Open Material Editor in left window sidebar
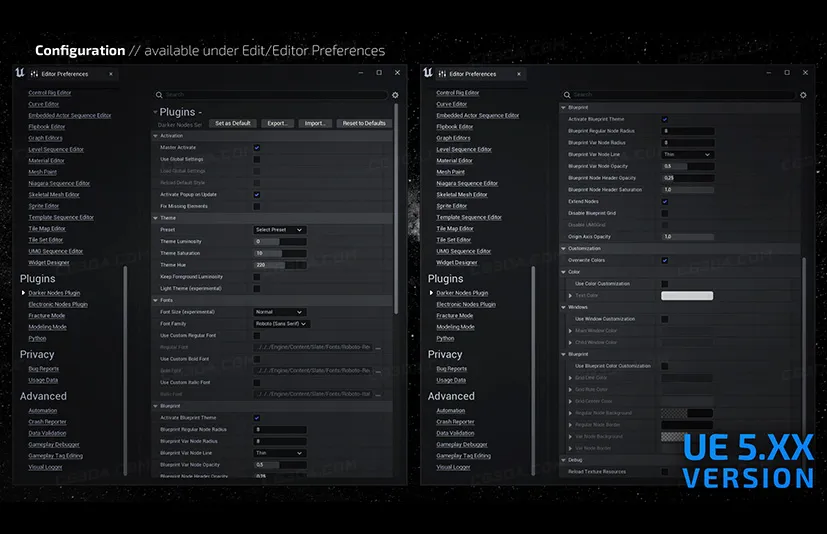This screenshot has width=827, height=534. (46, 161)
